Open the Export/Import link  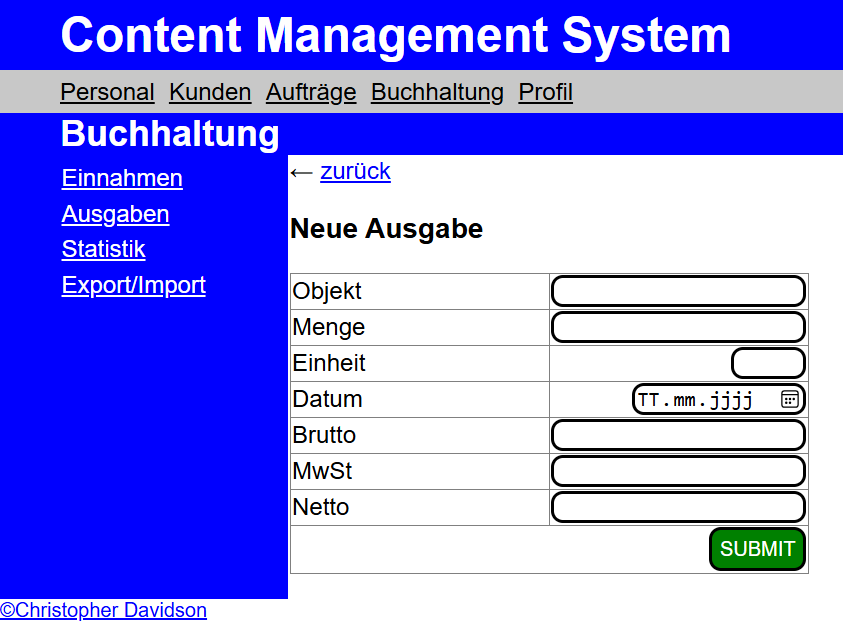133,285
